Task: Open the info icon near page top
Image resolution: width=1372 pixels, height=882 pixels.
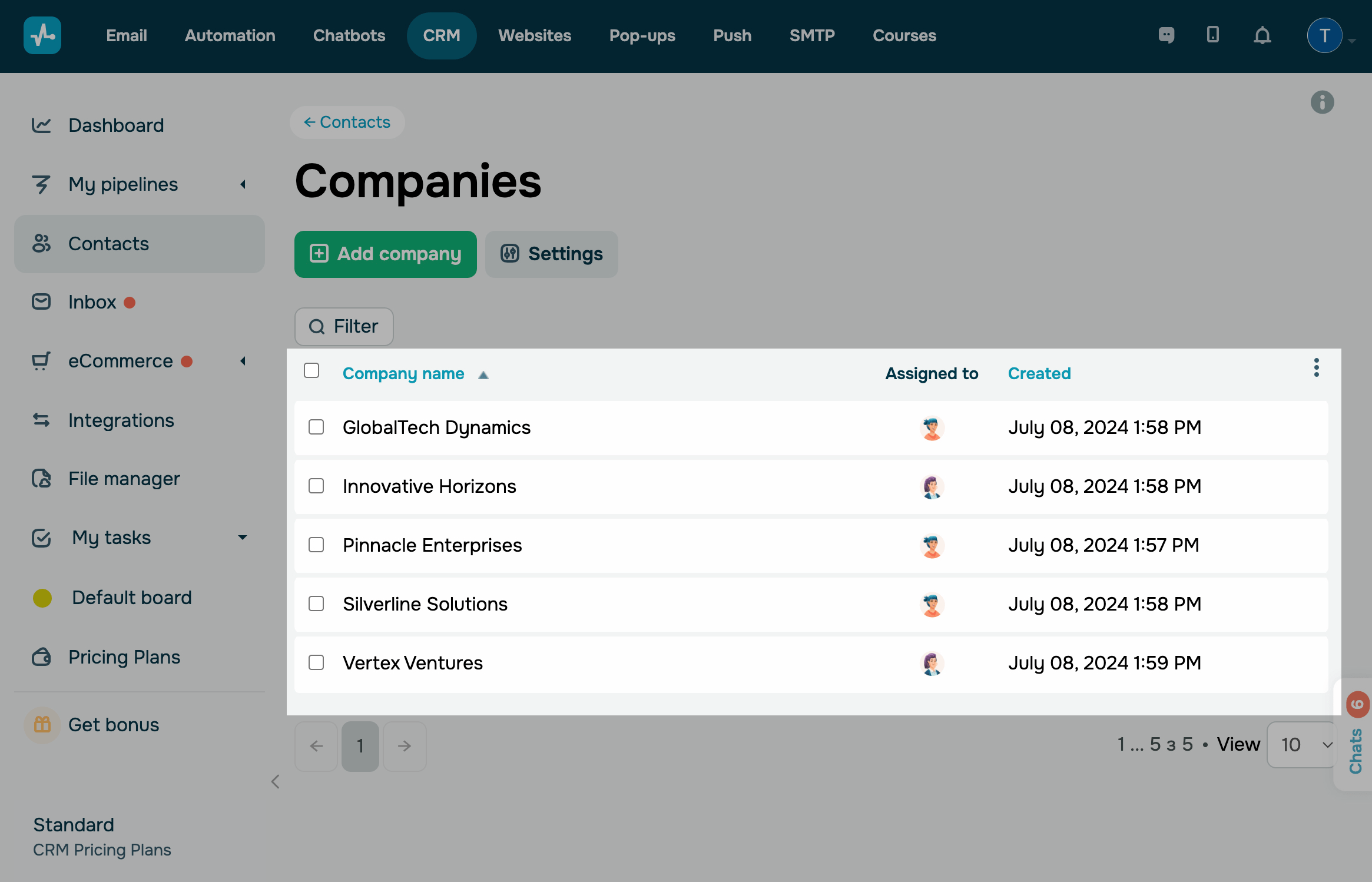Action: [x=1322, y=102]
